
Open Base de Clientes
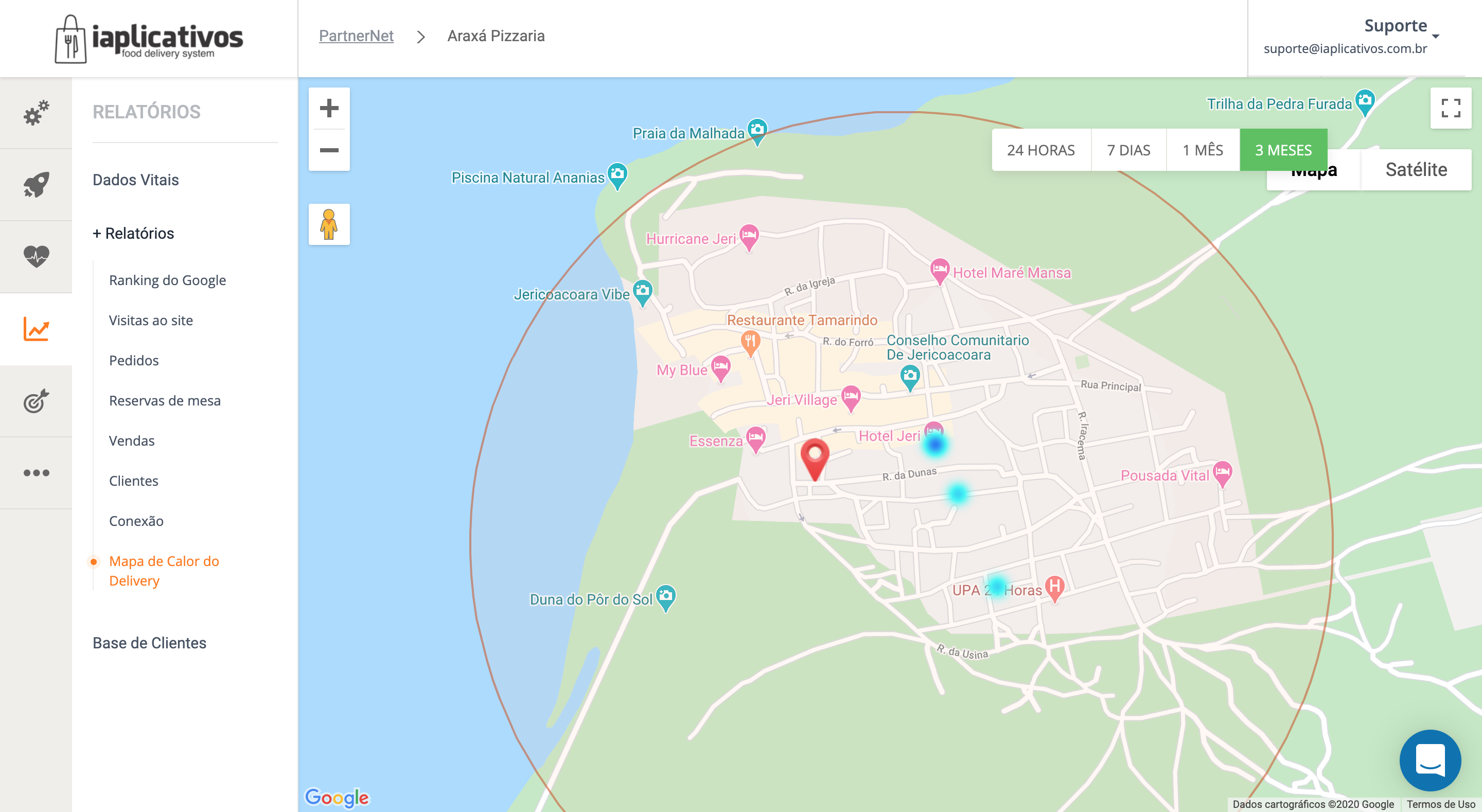(x=150, y=643)
